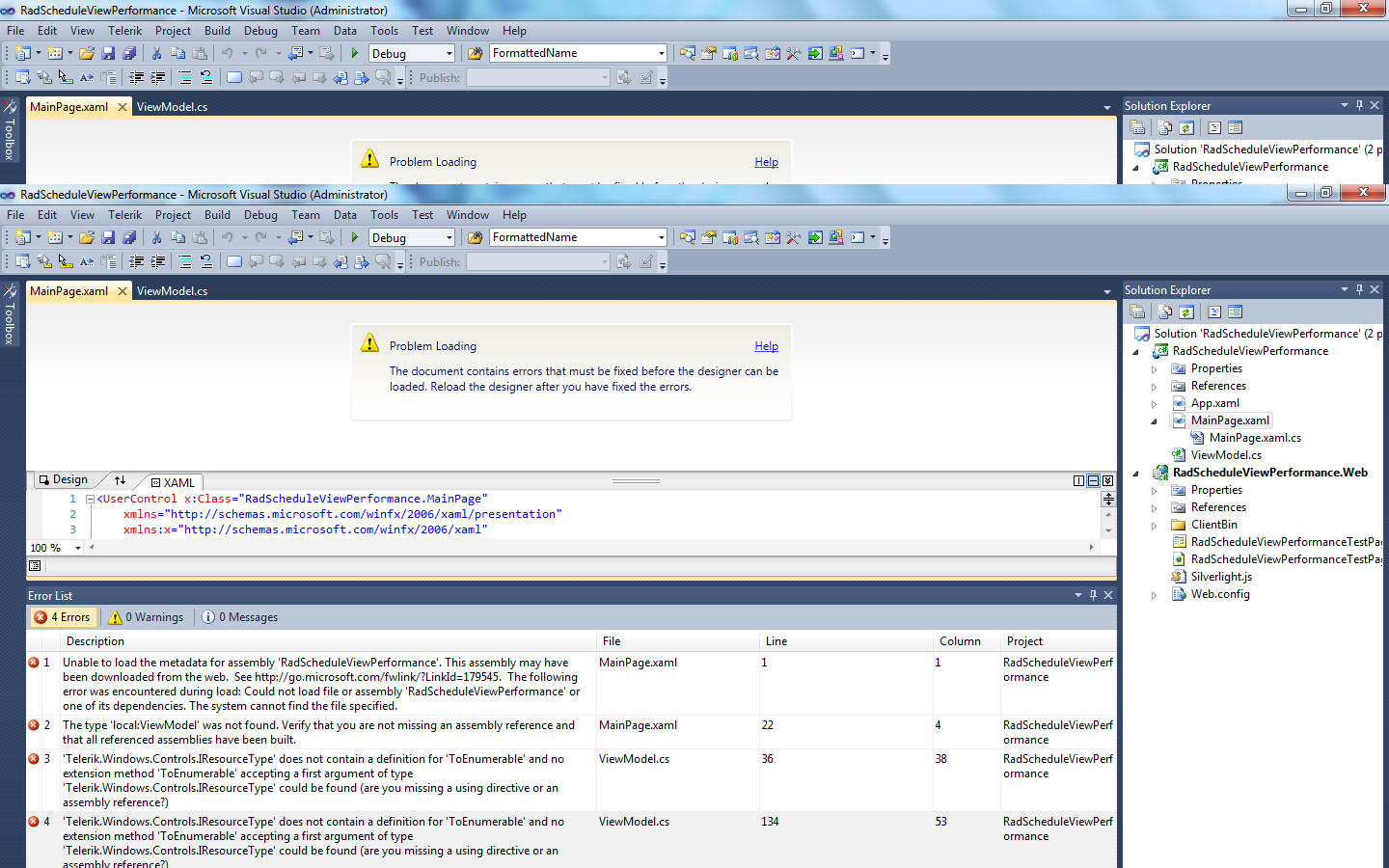This screenshot has width=1389, height=868.
Task: Sort errors by Description column header
Action: click(x=329, y=641)
